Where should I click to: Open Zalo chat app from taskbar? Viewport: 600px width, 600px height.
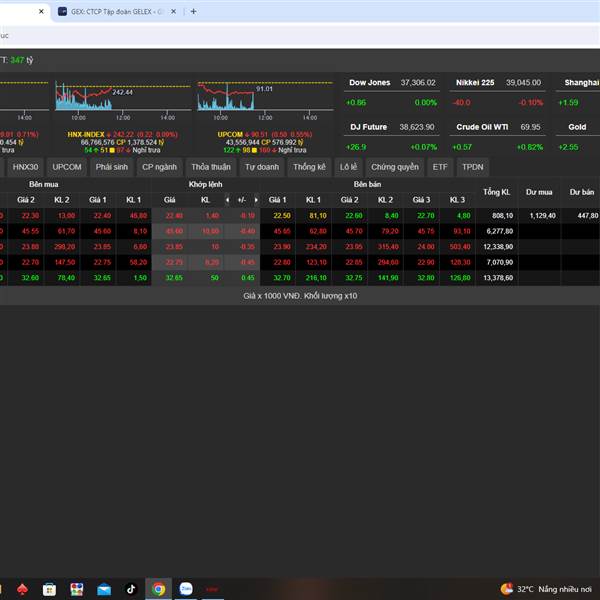tap(186, 589)
